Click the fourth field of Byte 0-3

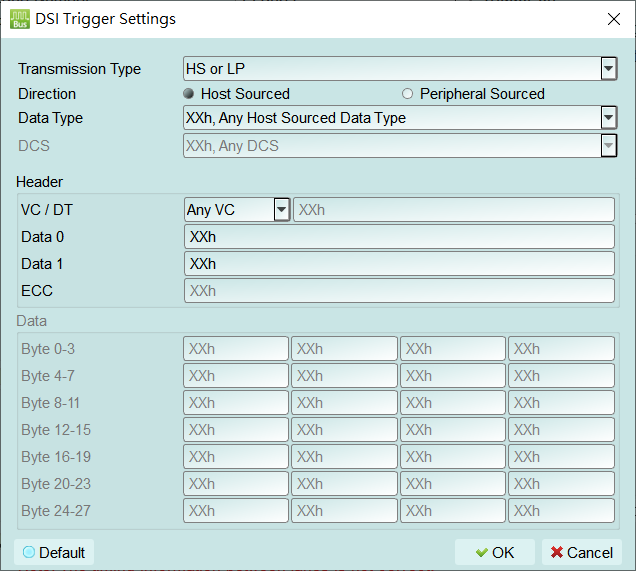(561, 349)
